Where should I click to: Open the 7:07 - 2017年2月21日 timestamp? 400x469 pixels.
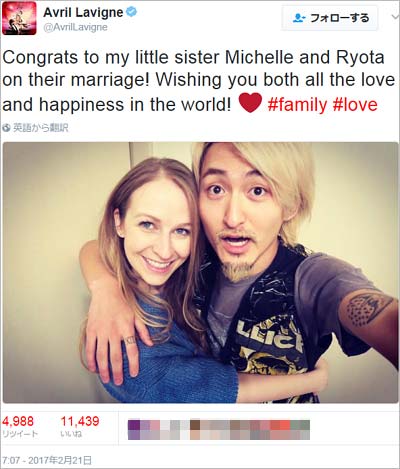(x=47, y=461)
